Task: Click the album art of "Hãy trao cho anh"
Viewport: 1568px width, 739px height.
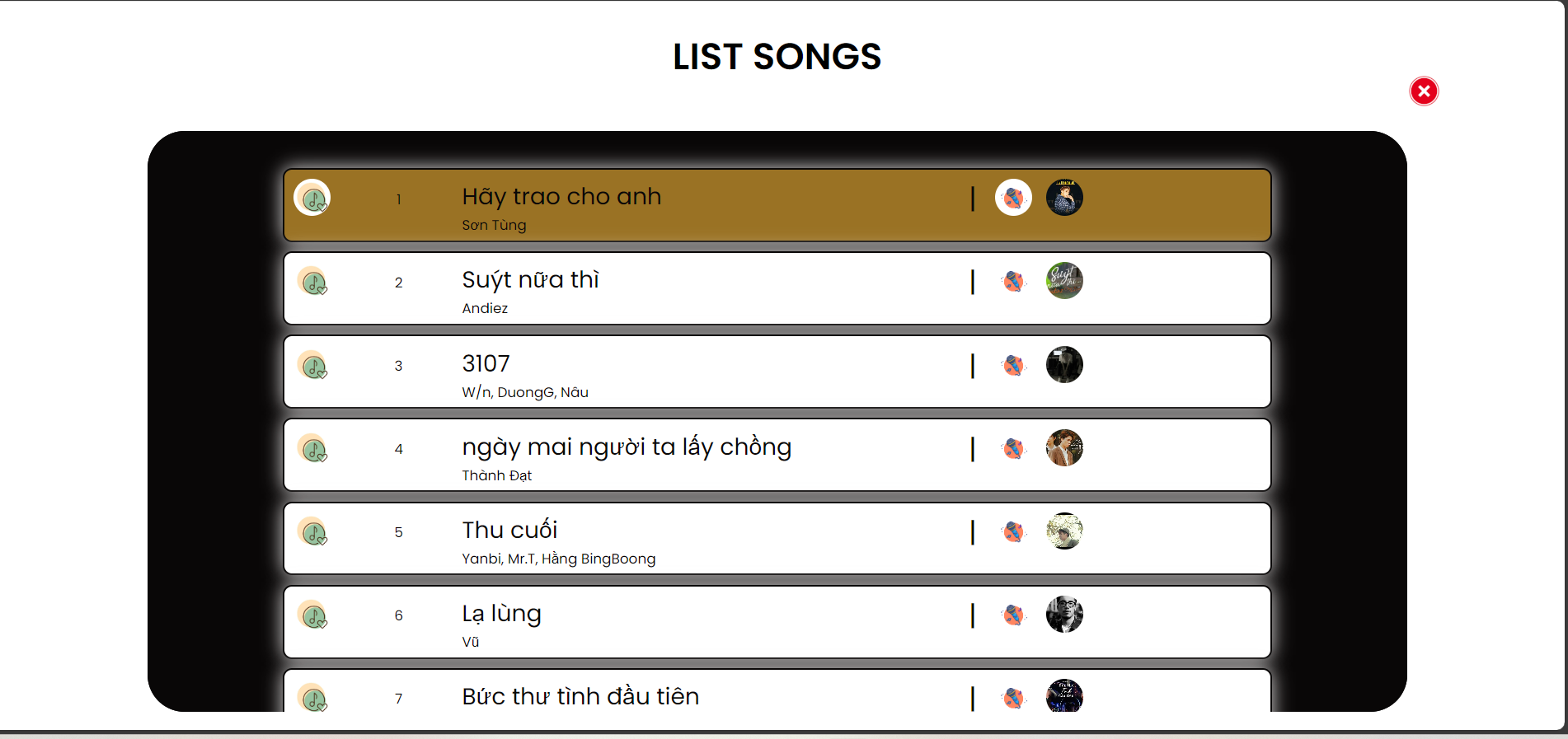Action: point(1064,197)
